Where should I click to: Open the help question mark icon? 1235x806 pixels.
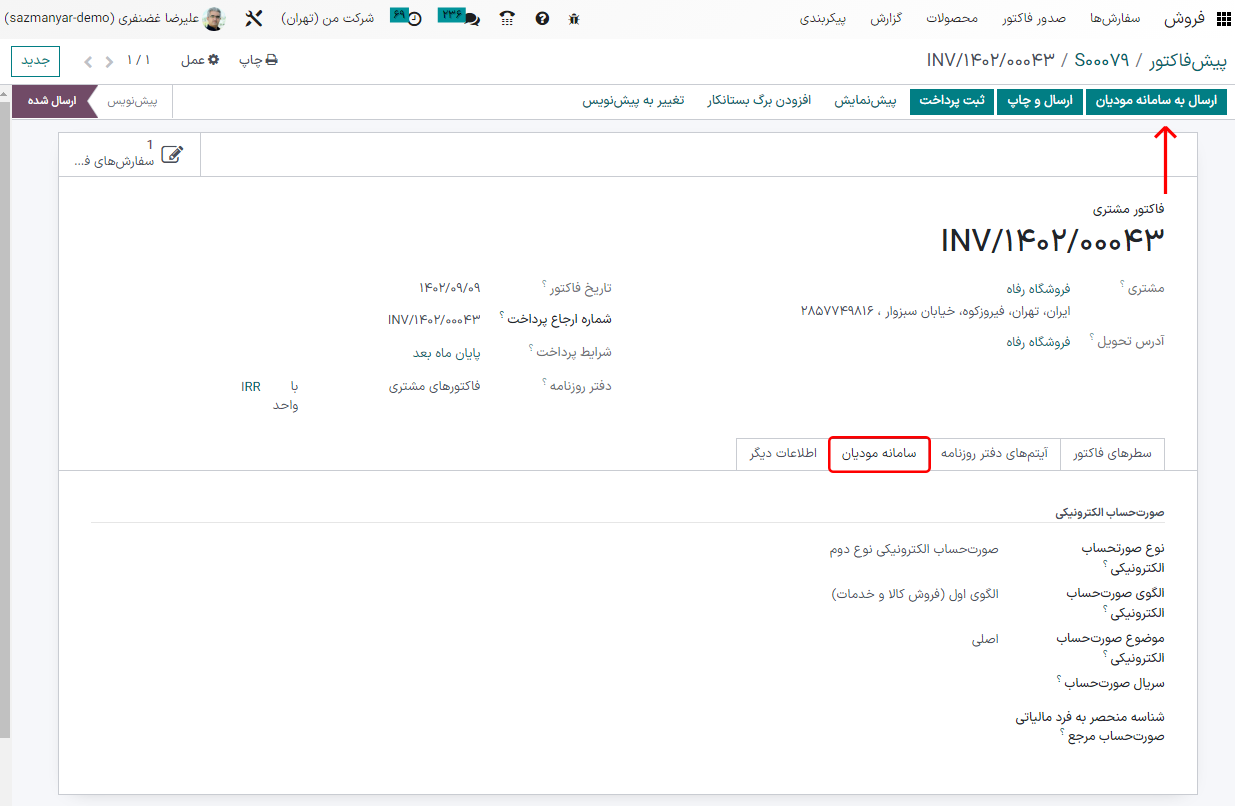click(542, 19)
